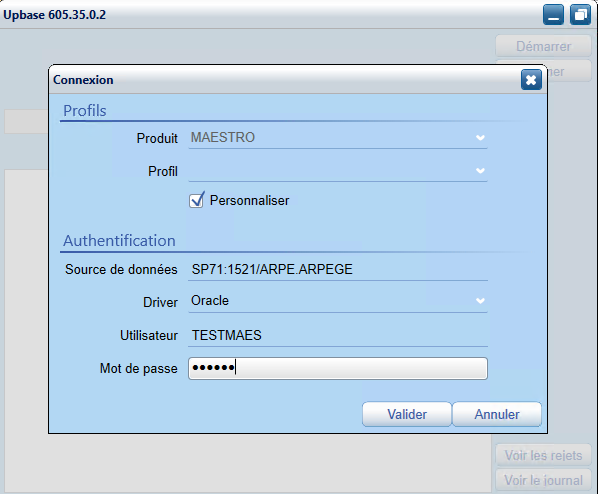This screenshot has height=494, width=598.
Task: Click the Authentification section heading
Action: (119, 241)
